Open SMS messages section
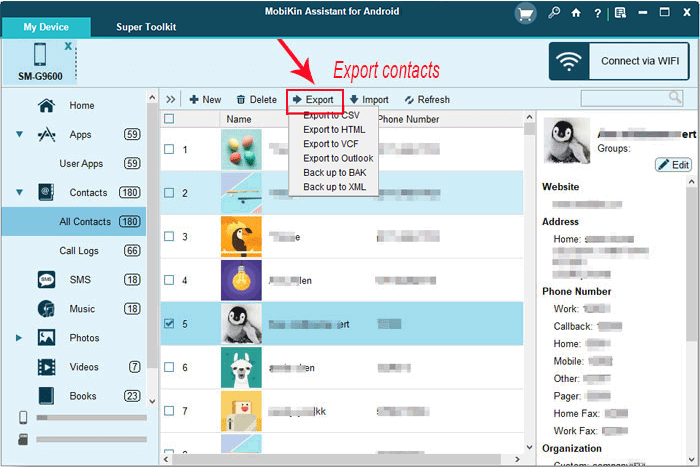The image size is (700, 467). point(80,280)
